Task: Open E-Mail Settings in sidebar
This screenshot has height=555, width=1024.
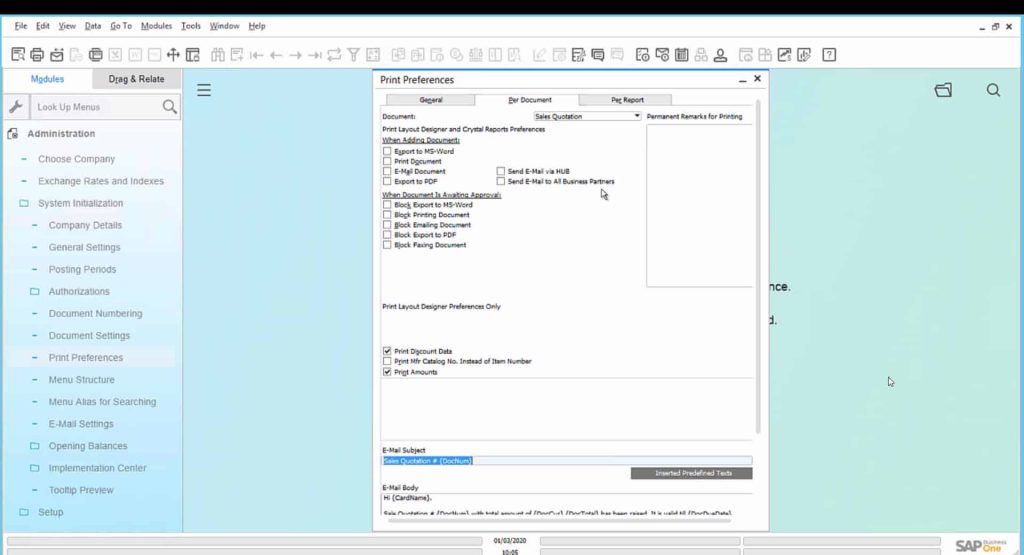Action: tap(81, 424)
